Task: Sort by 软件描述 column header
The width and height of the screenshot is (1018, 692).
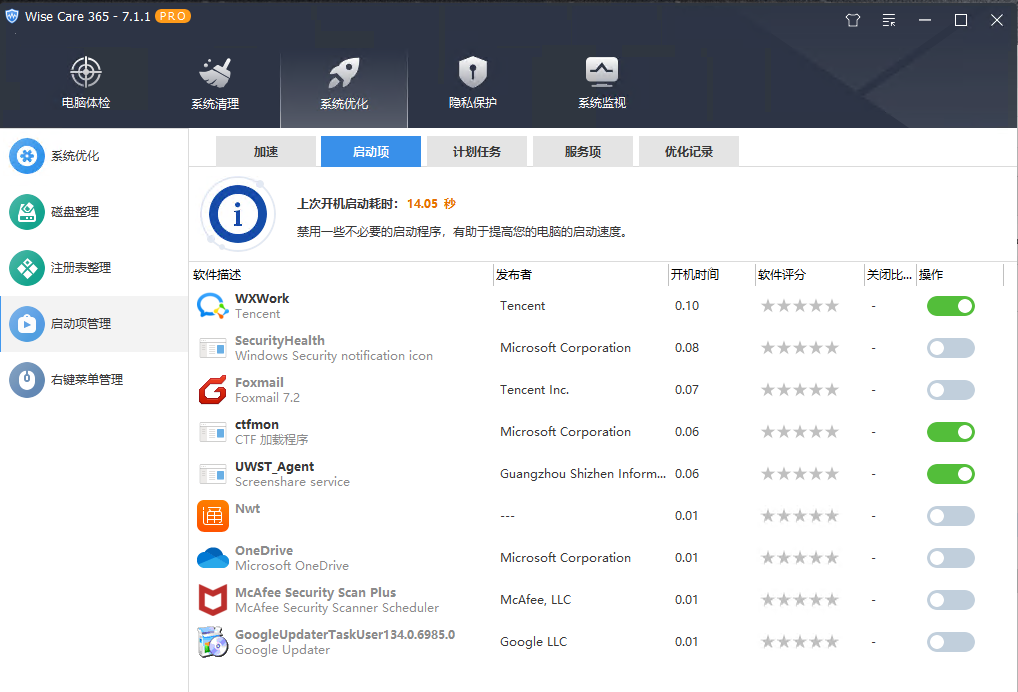Action: [x=341, y=275]
